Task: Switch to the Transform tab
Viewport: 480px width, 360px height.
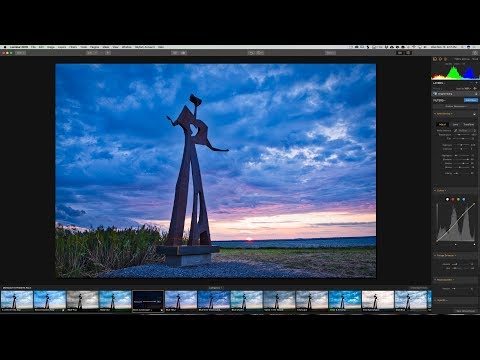Action: point(469,124)
